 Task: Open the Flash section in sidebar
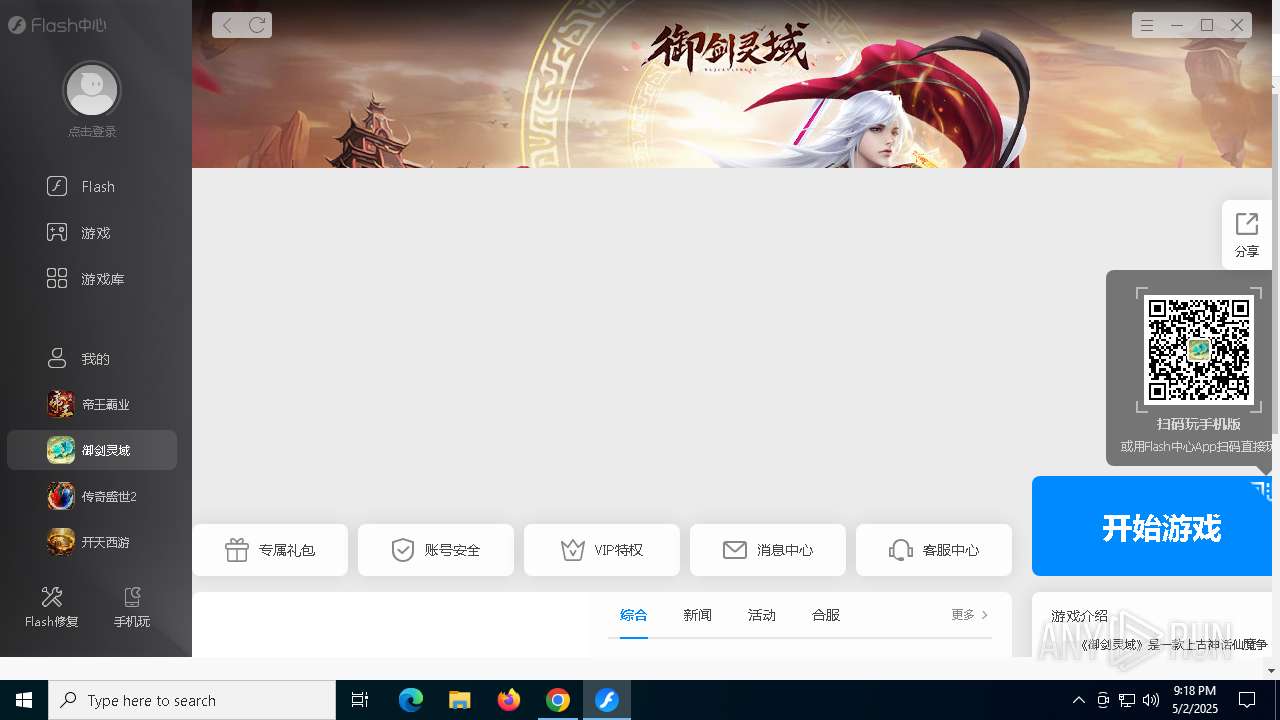pos(81,186)
